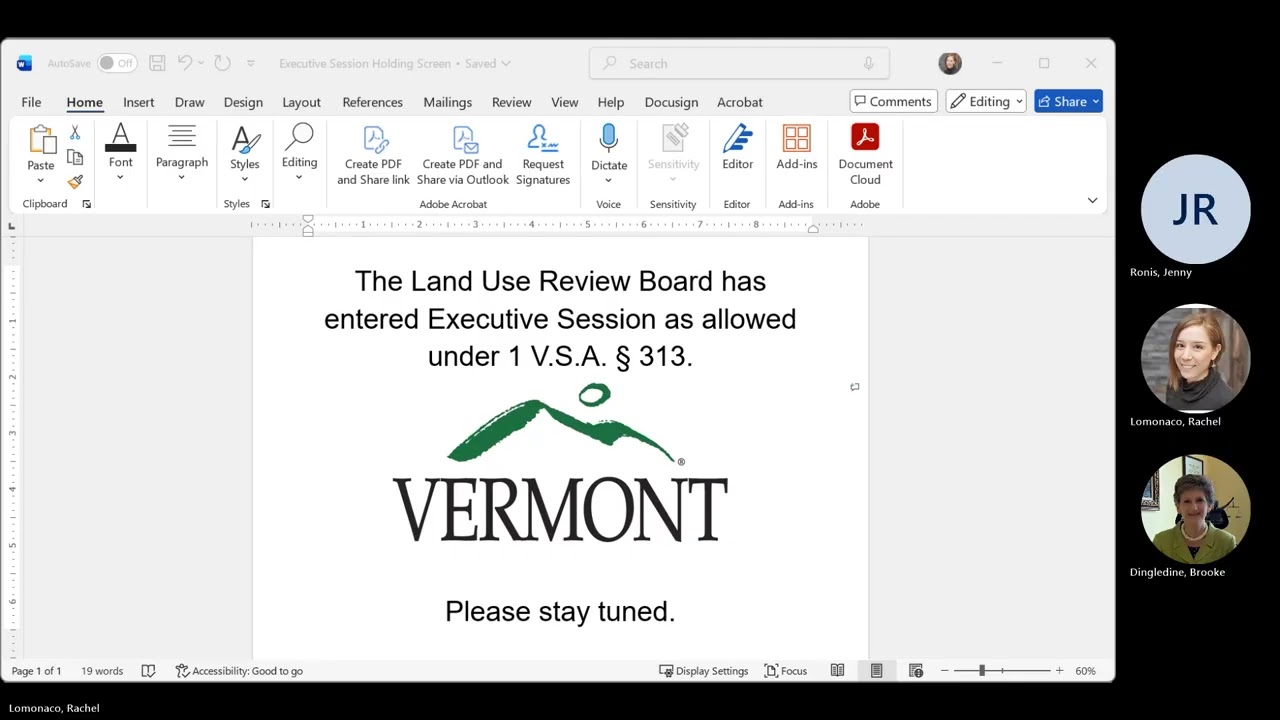Open the Customize Quick Access Toolbar dropdown

[250, 63]
